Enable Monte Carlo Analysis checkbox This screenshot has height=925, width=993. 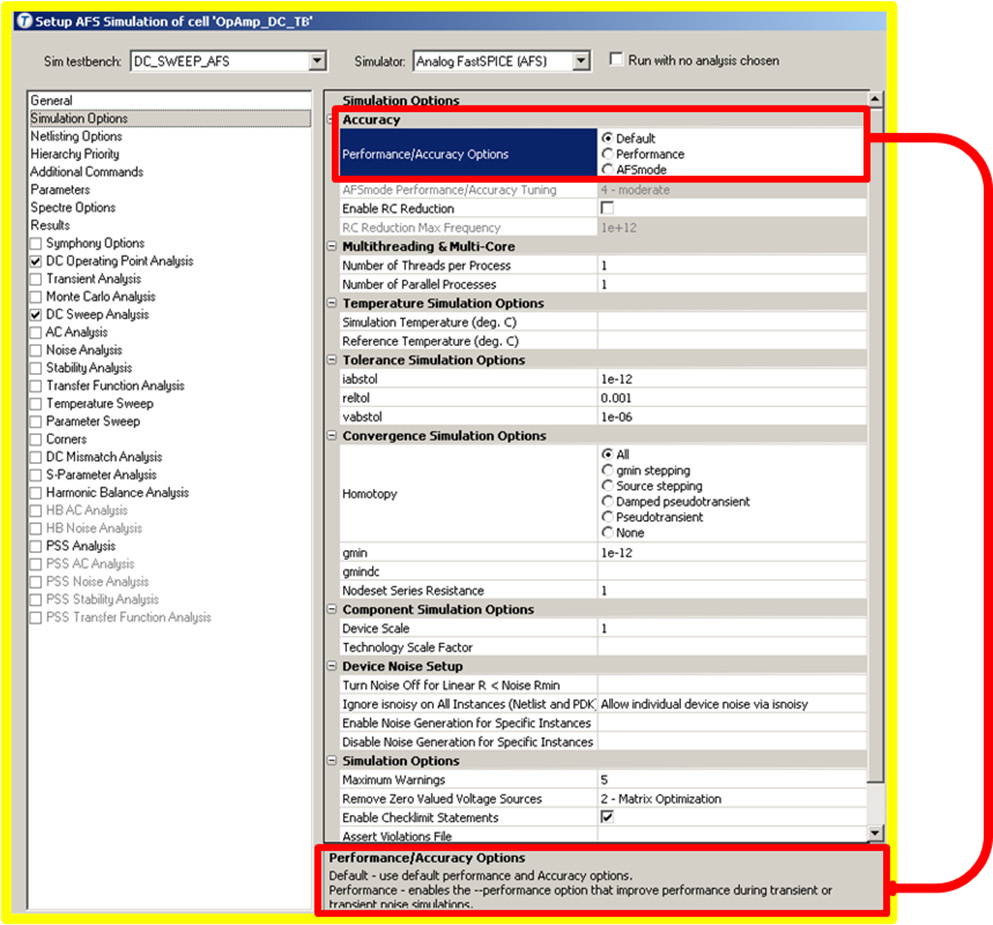(36, 296)
